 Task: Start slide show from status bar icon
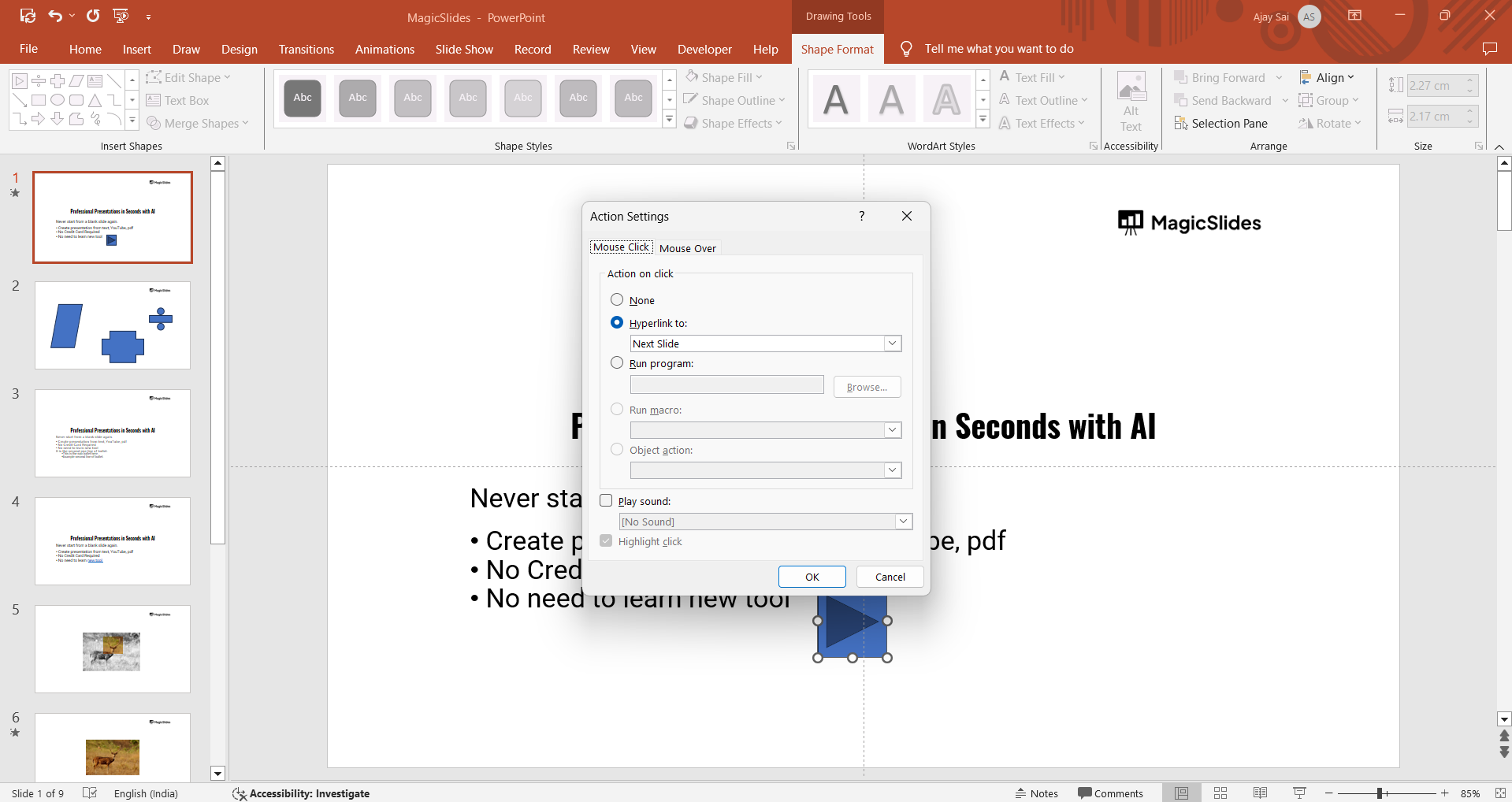click(x=1299, y=793)
